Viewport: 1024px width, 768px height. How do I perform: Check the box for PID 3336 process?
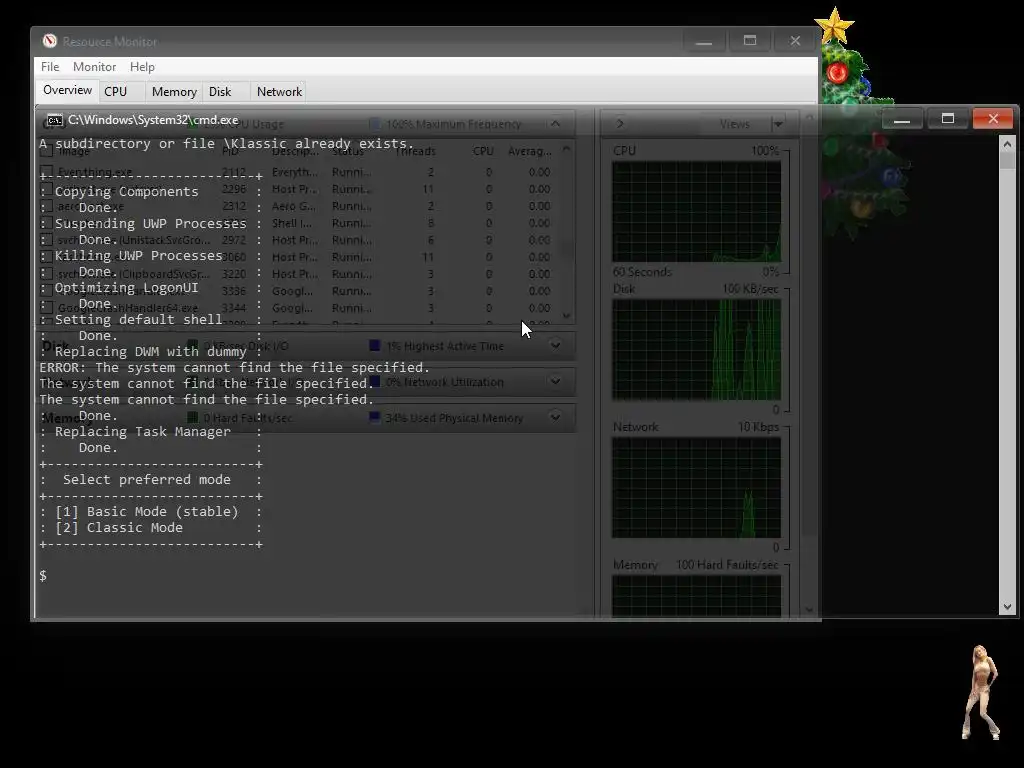(x=46, y=291)
